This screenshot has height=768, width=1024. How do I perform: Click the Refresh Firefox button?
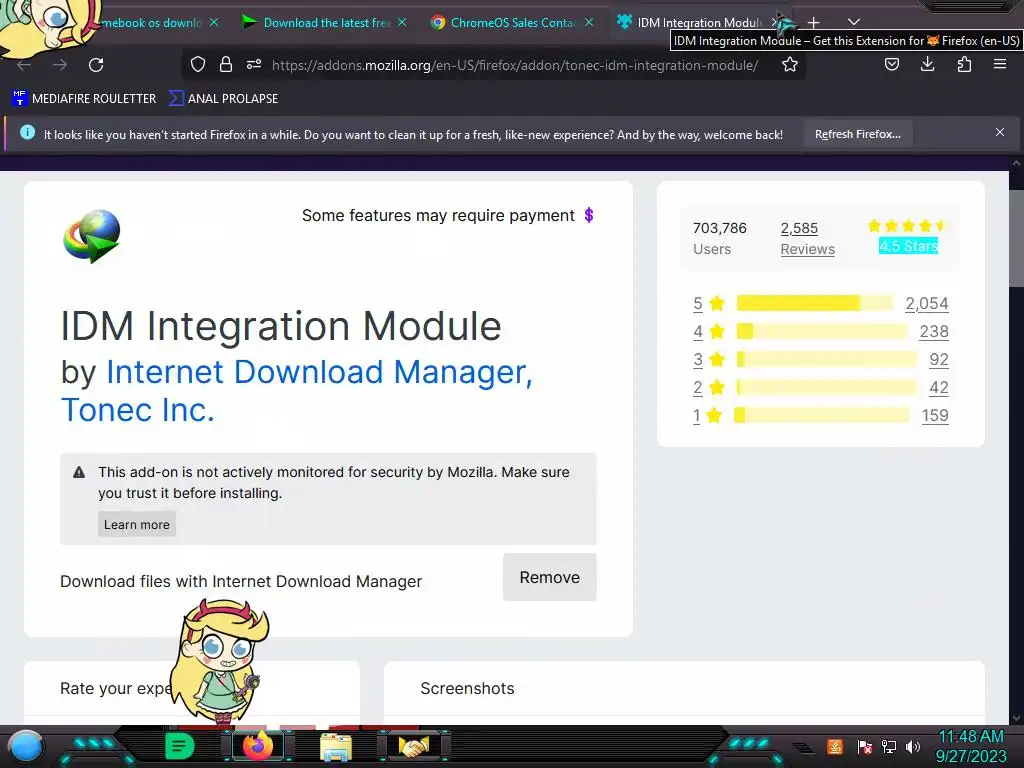(857, 134)
